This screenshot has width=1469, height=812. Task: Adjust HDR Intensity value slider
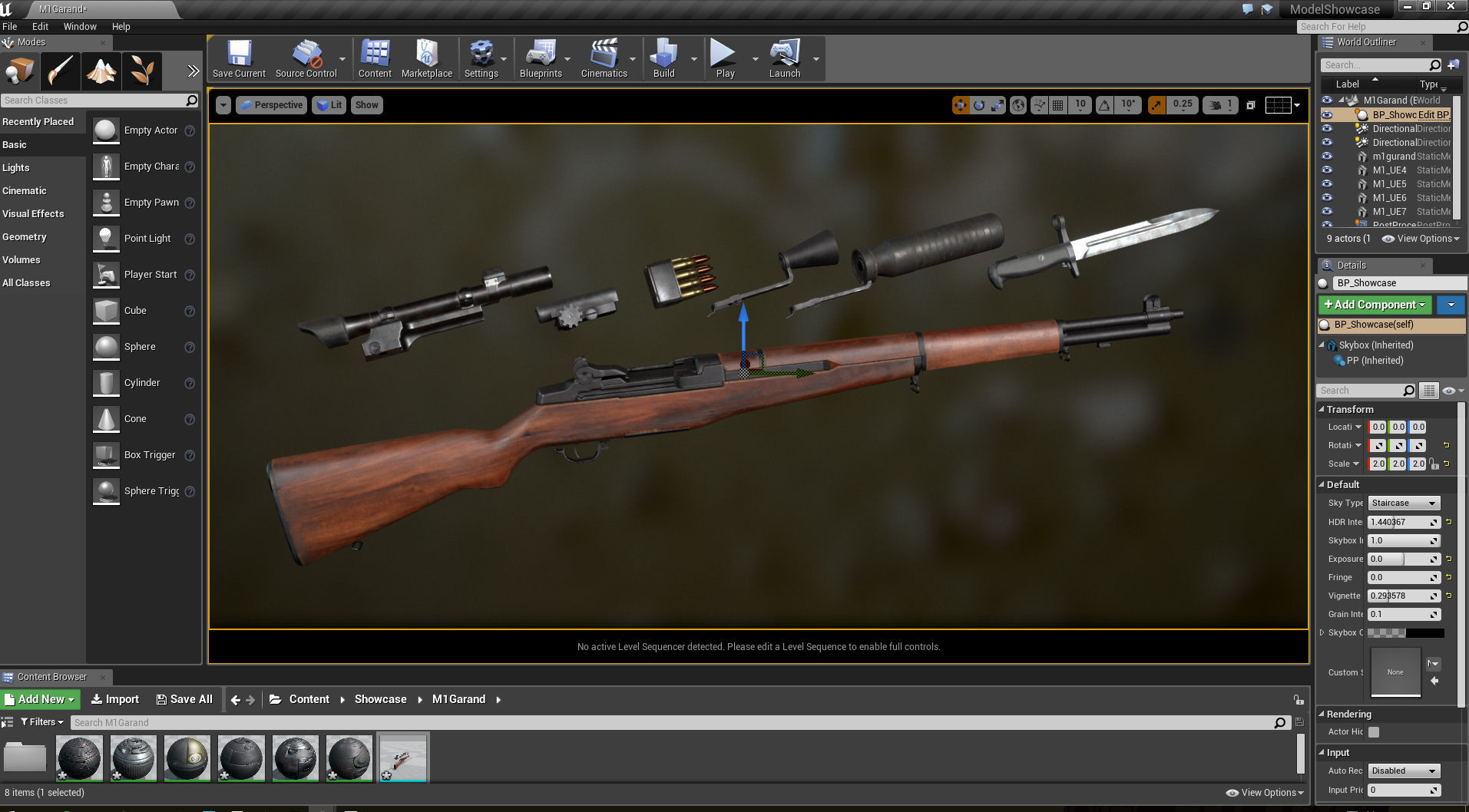(x=1404, y=522)
